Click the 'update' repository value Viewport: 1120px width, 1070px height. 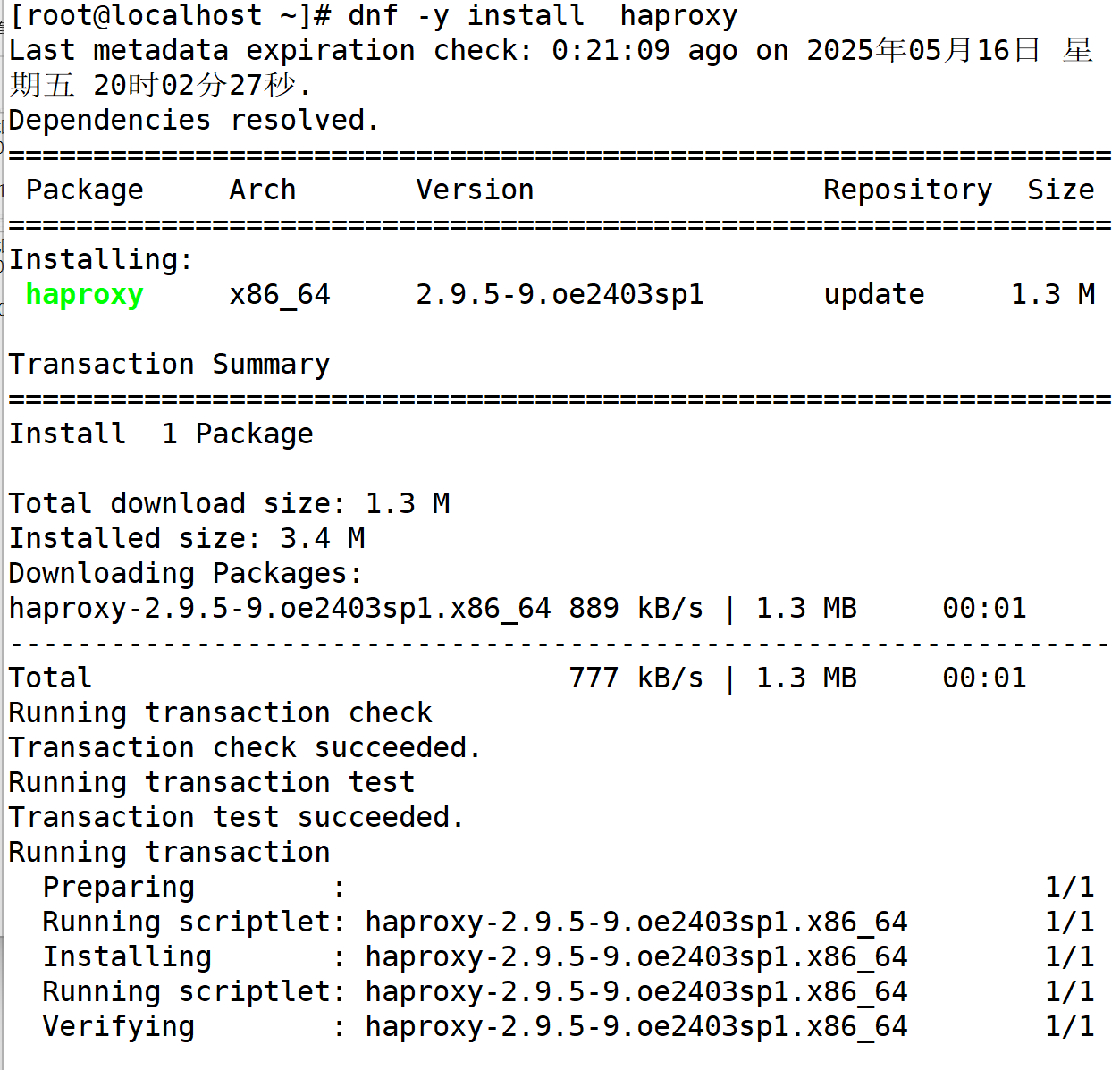point(874,295)
